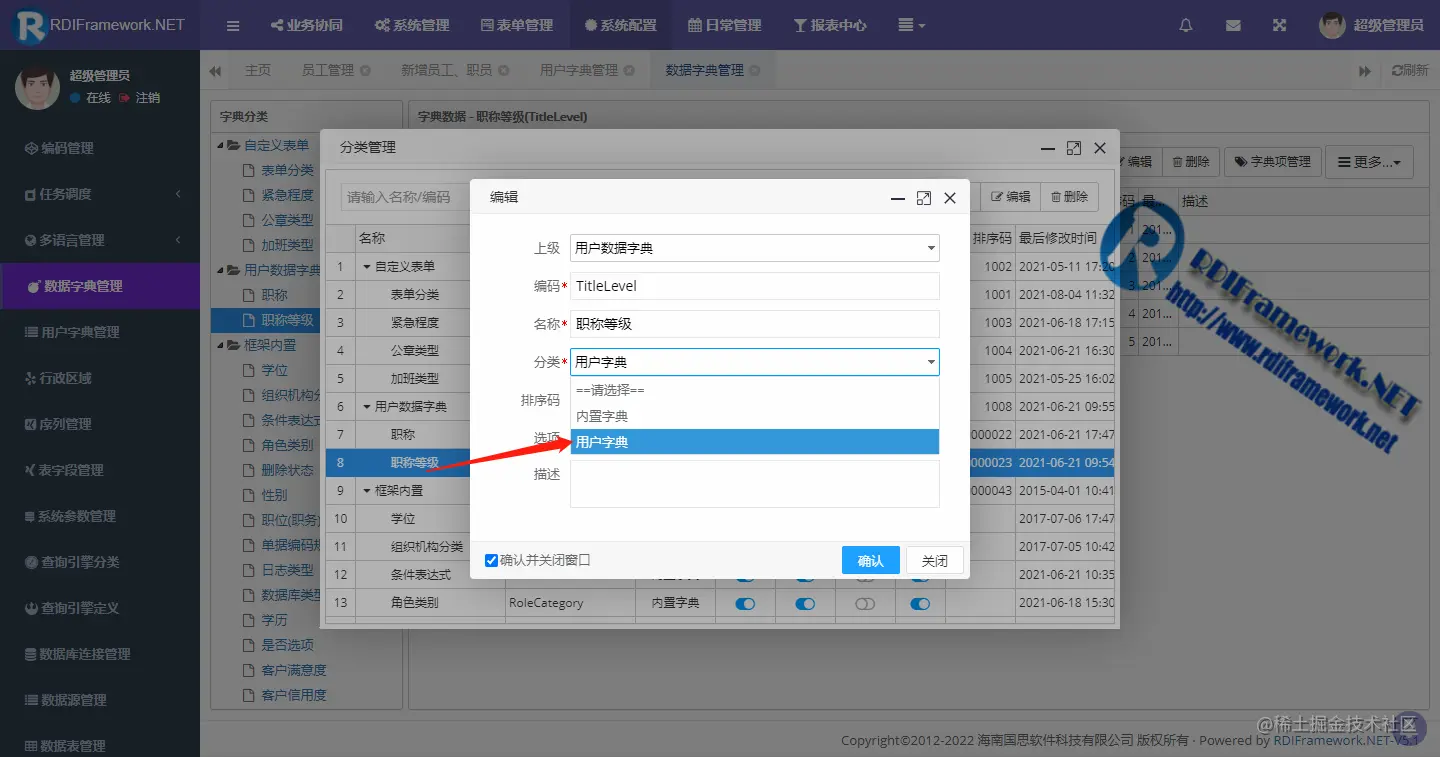Open the 上级 dropdown in edit dialog

tap(754, 247)
